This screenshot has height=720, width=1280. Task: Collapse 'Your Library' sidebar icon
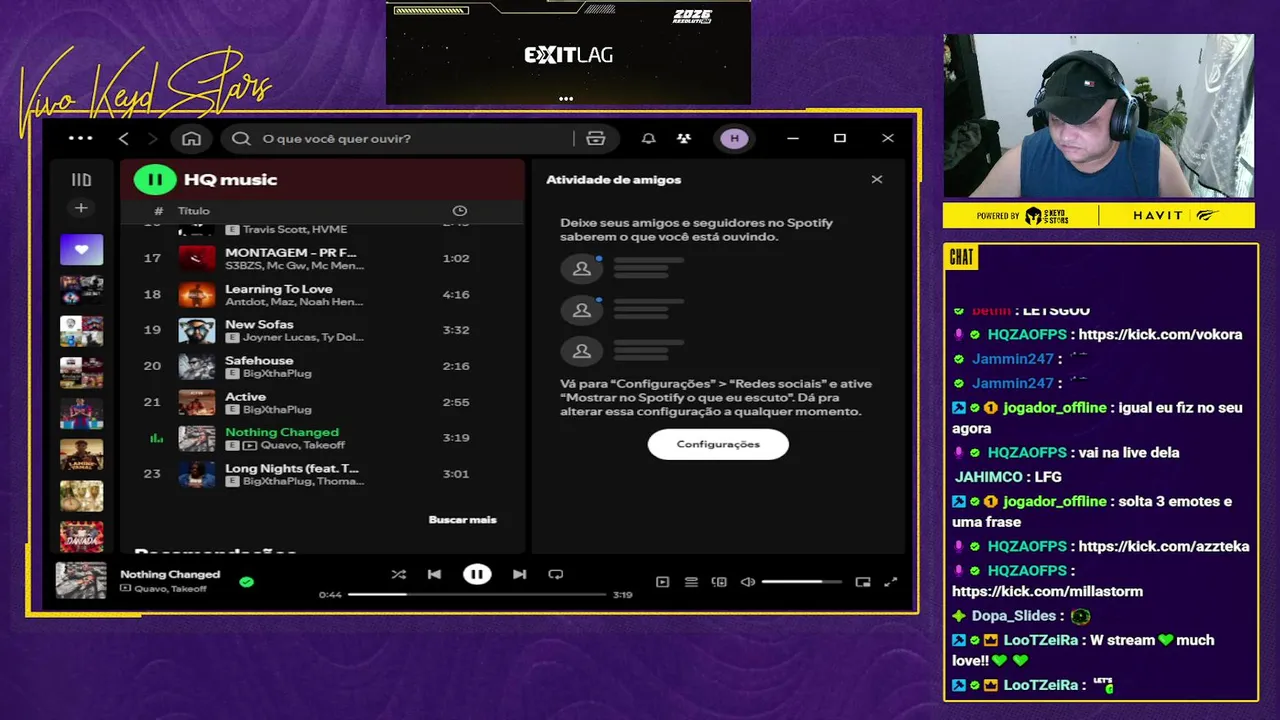[81, 180]
